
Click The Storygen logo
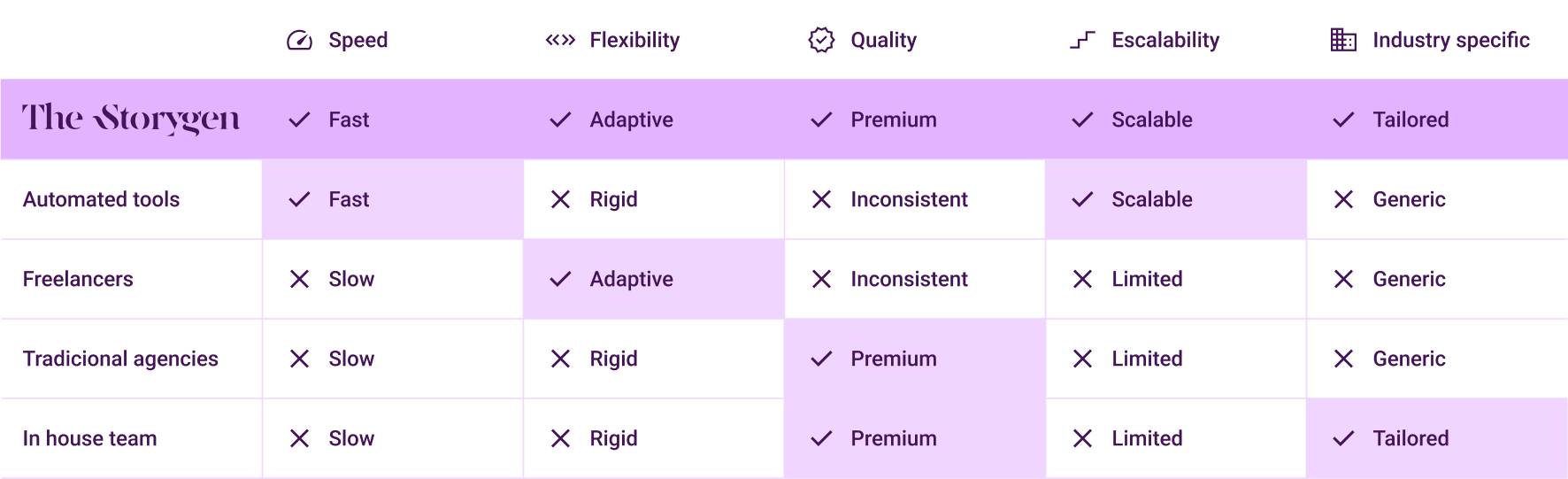point(131,119)
